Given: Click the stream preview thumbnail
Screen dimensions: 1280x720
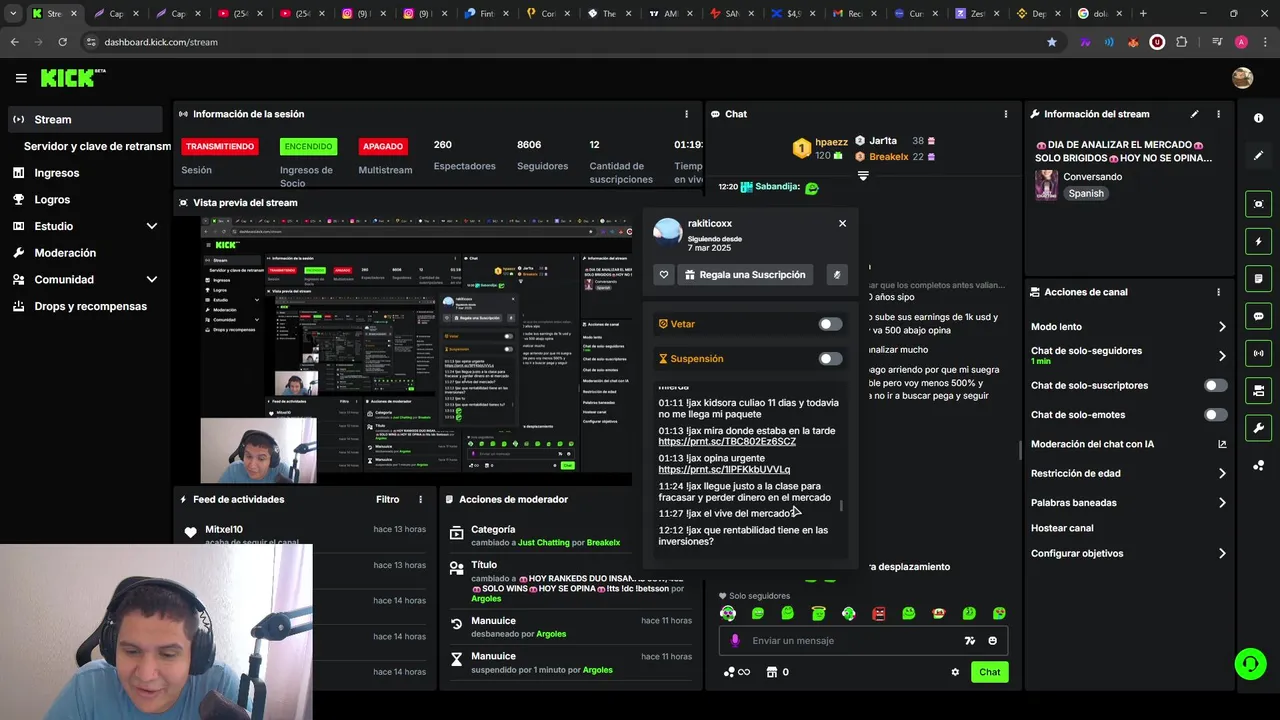Looking at the screenshot, I should point(416,350).
